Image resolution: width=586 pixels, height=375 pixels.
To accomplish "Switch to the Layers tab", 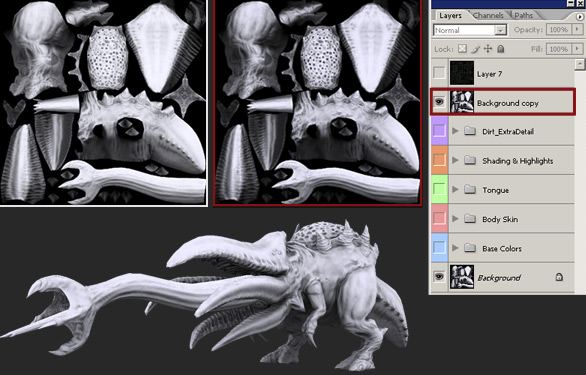I will point(450,16).
